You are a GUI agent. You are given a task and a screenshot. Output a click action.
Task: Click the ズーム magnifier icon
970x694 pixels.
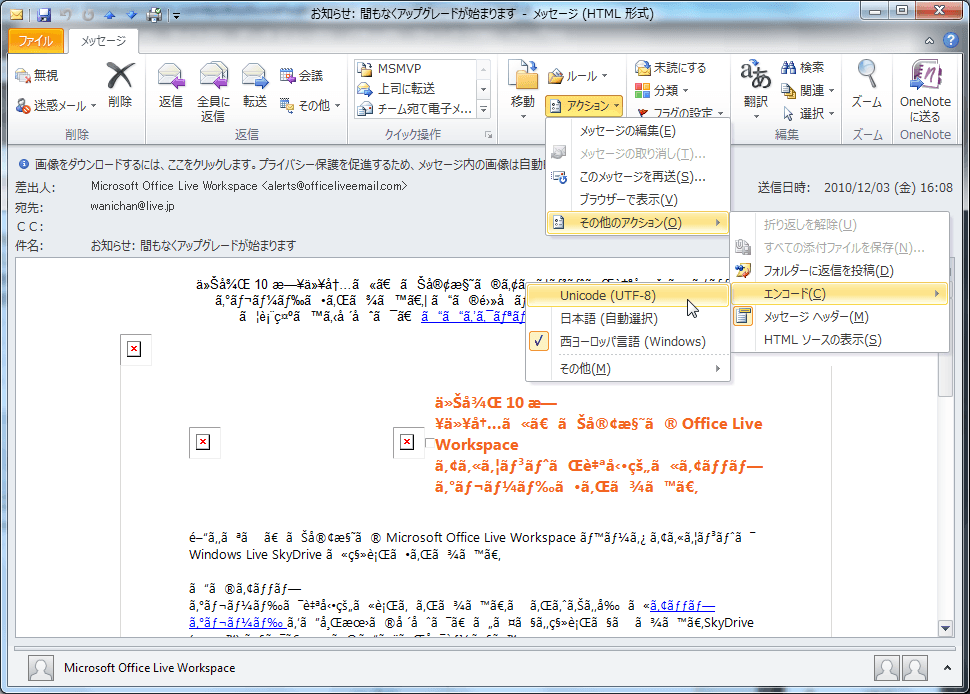(867, 85)
